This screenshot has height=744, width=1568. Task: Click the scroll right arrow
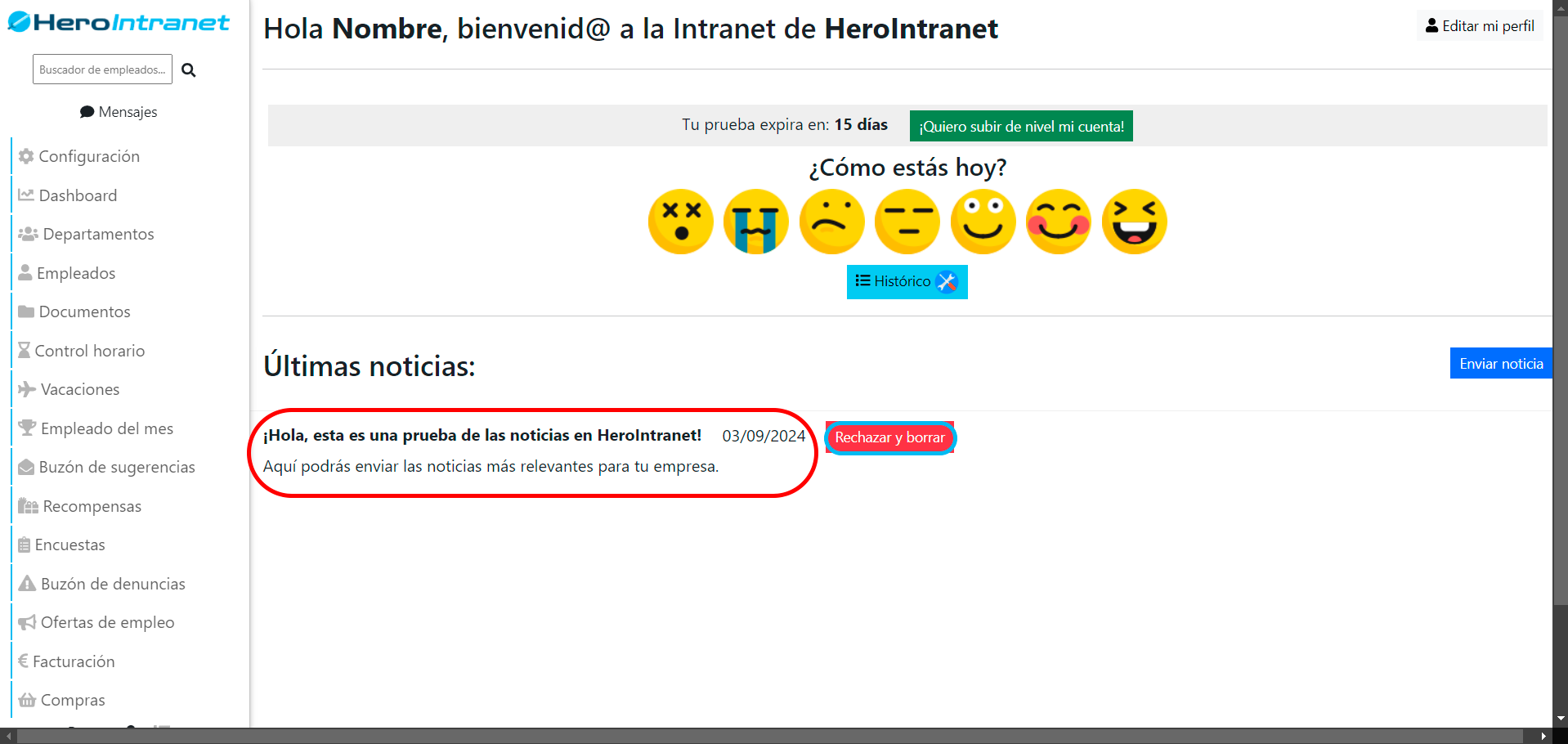(x=1544, y=736)
